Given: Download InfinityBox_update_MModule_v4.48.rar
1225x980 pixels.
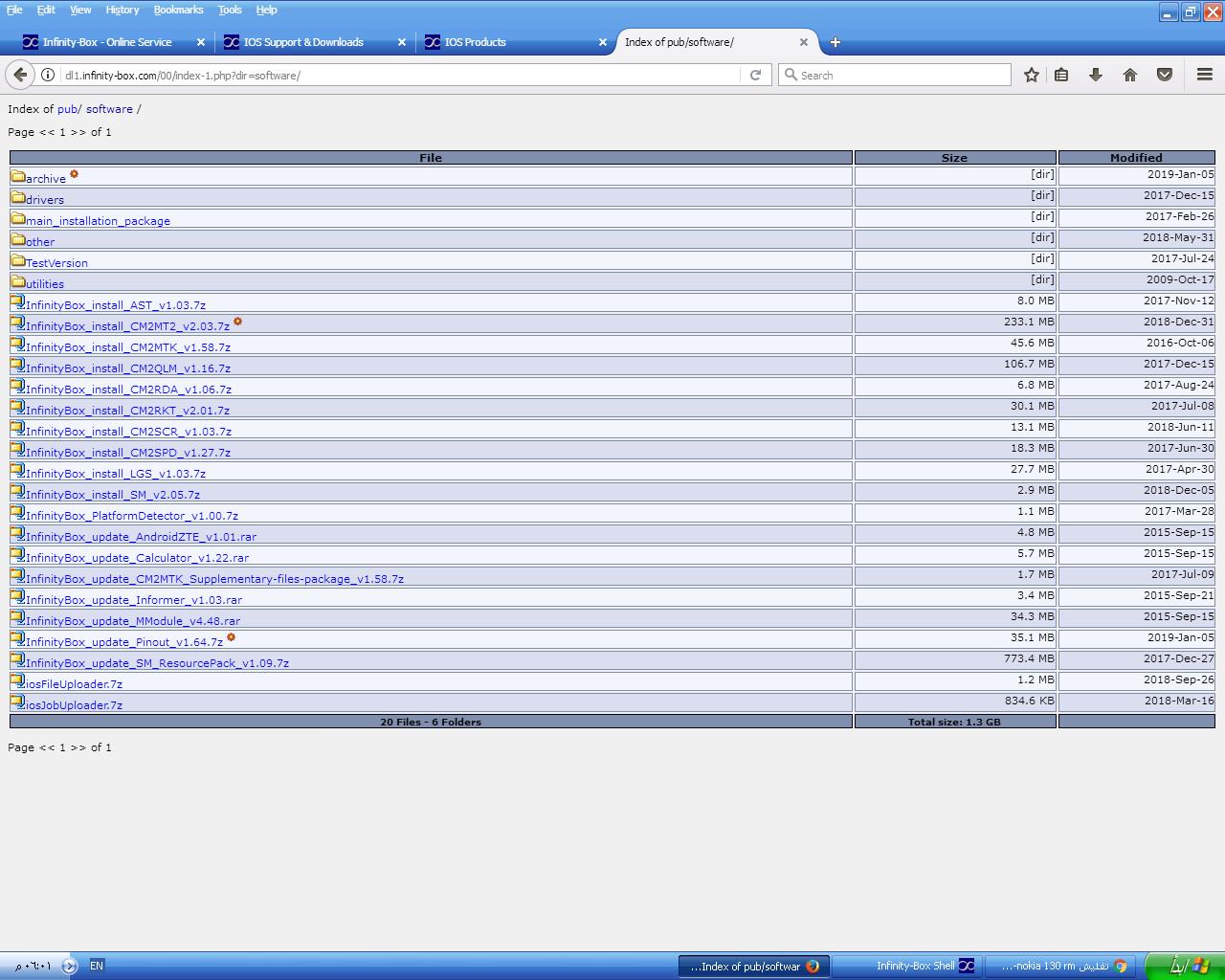Looking at the screenshot, I should tap(133, 621).
